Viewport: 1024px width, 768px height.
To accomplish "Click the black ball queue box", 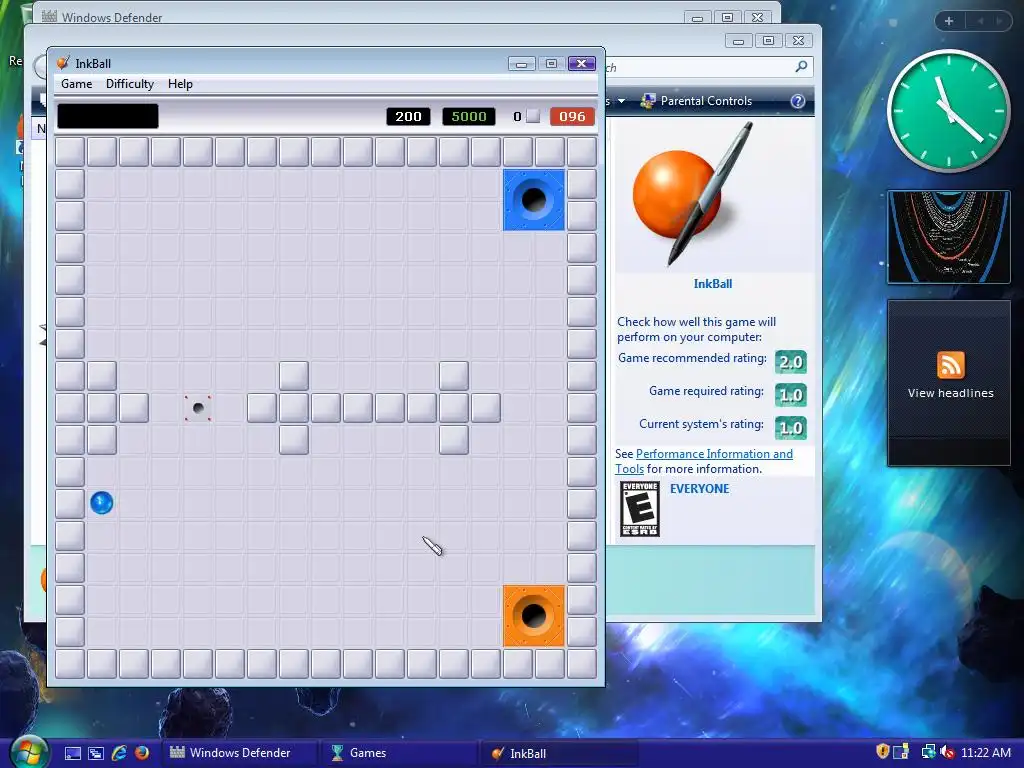I will point(108,116).
